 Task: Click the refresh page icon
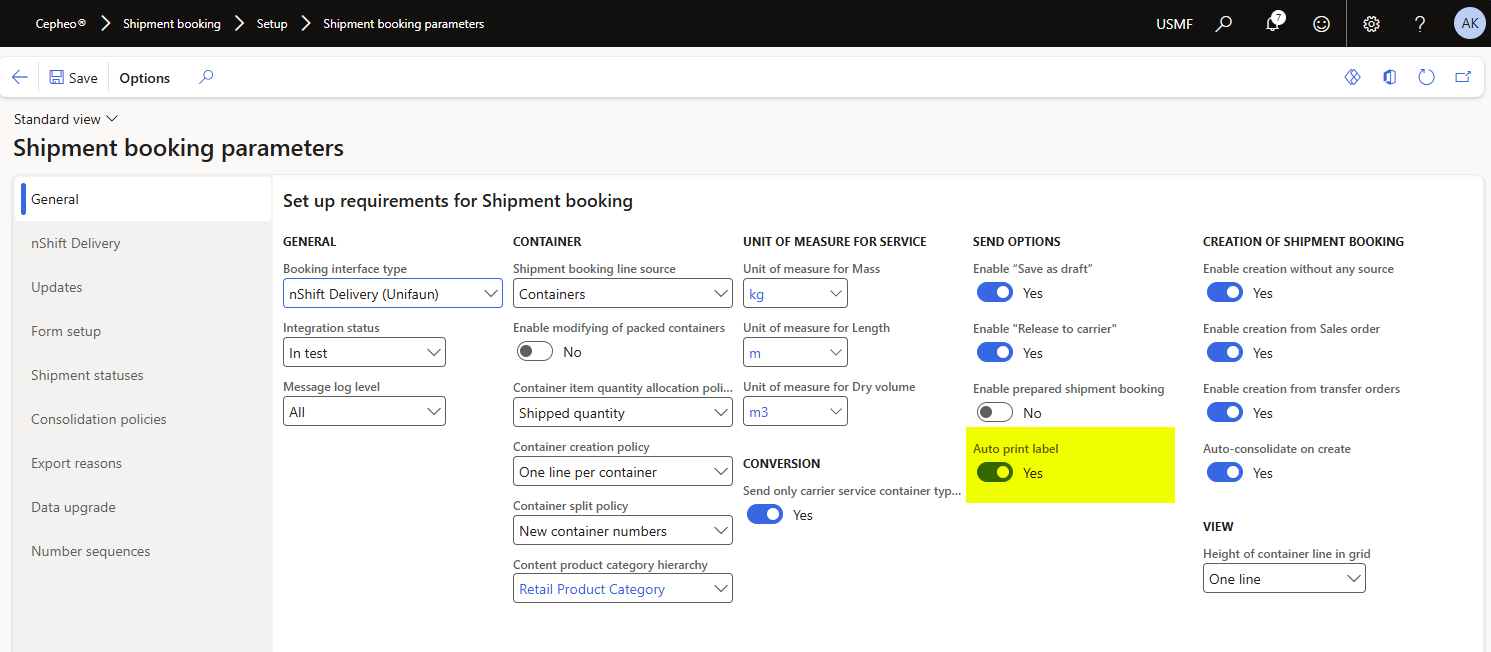(1427, 77)
